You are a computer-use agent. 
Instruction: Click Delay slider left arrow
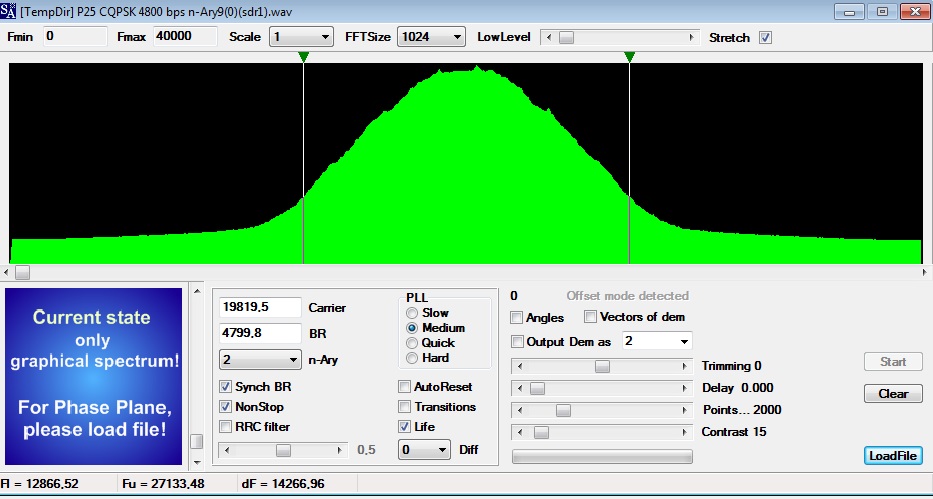point(519,388)
